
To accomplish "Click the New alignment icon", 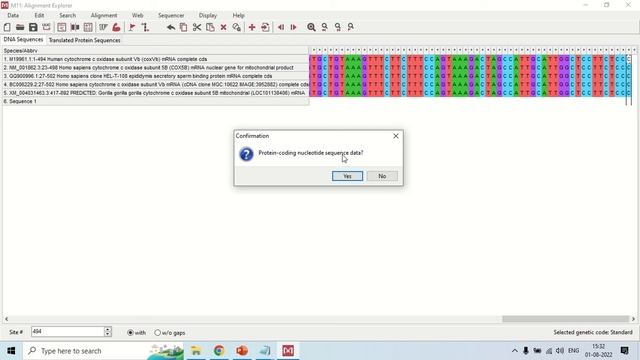I will [7, 27].
